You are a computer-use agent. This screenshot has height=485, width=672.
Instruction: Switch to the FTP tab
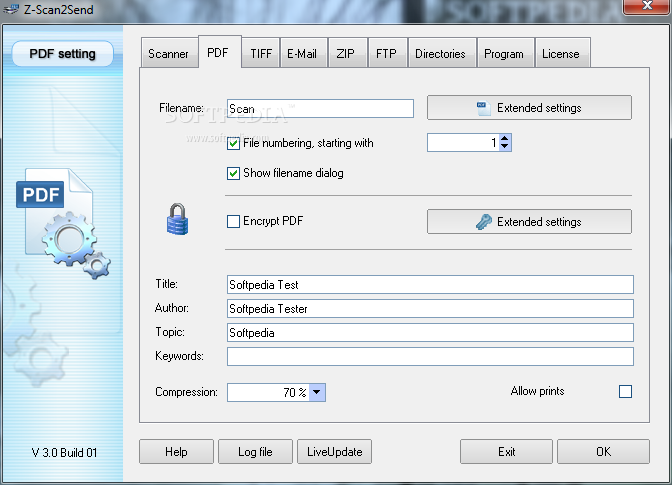click(x=388, y=54)
